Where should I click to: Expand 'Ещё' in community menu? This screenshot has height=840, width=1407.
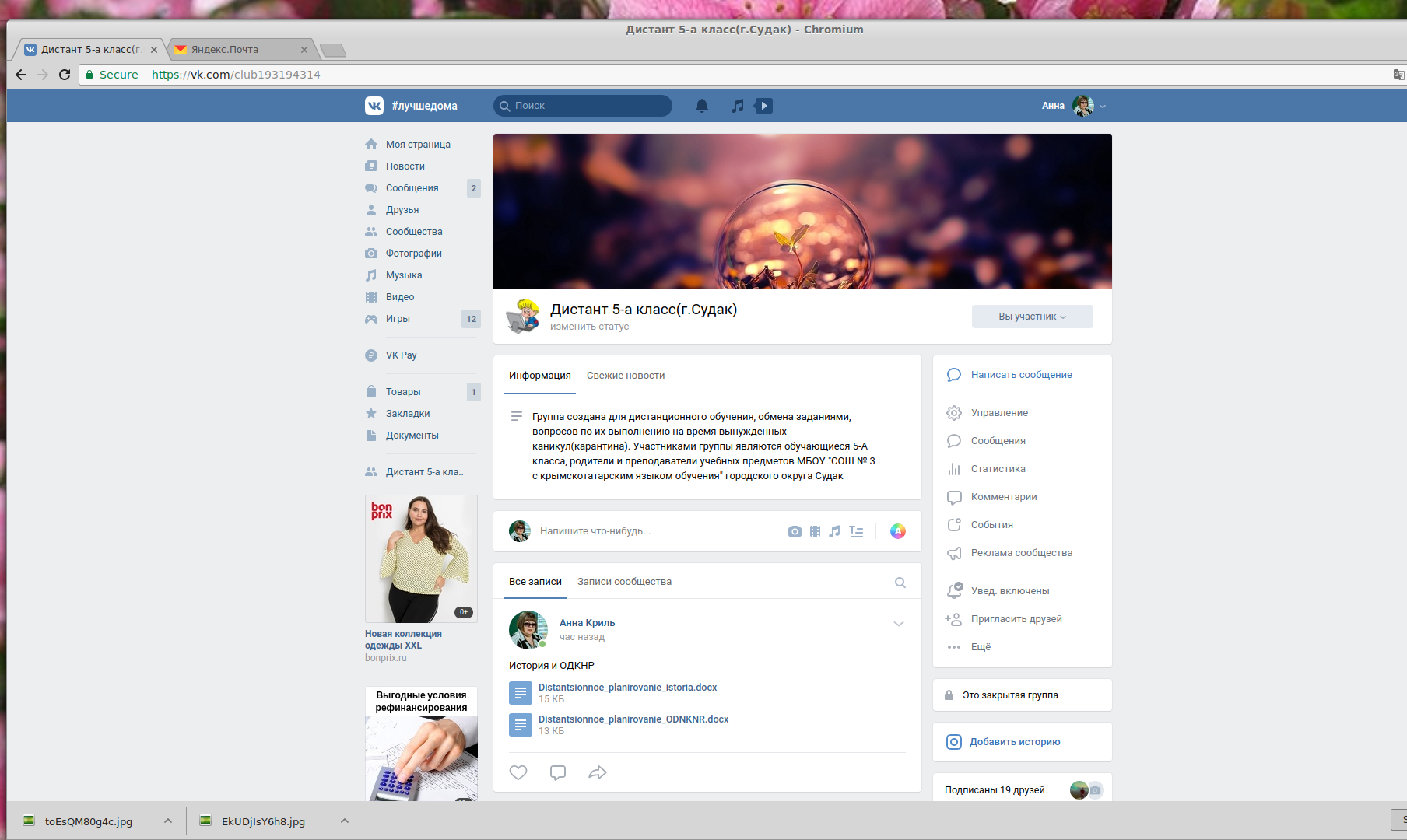click(x=981, y=647)
